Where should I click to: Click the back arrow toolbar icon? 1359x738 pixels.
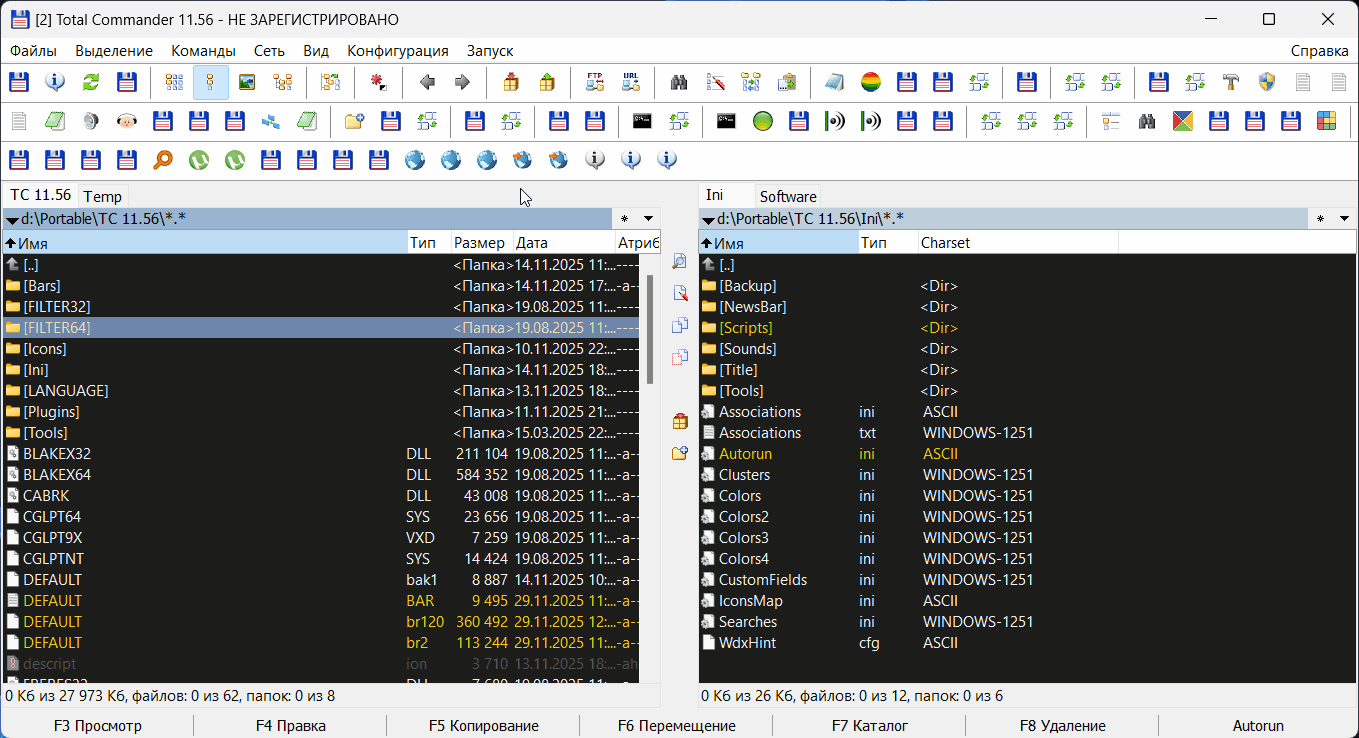point(427,82)
